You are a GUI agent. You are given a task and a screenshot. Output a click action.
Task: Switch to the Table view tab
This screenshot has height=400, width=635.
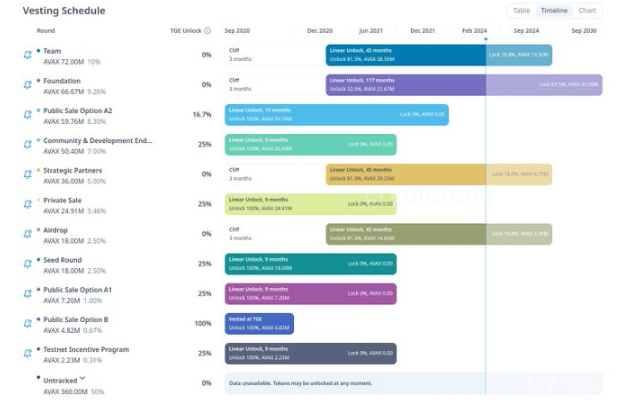pyautogui.click(x=521, y=10)
